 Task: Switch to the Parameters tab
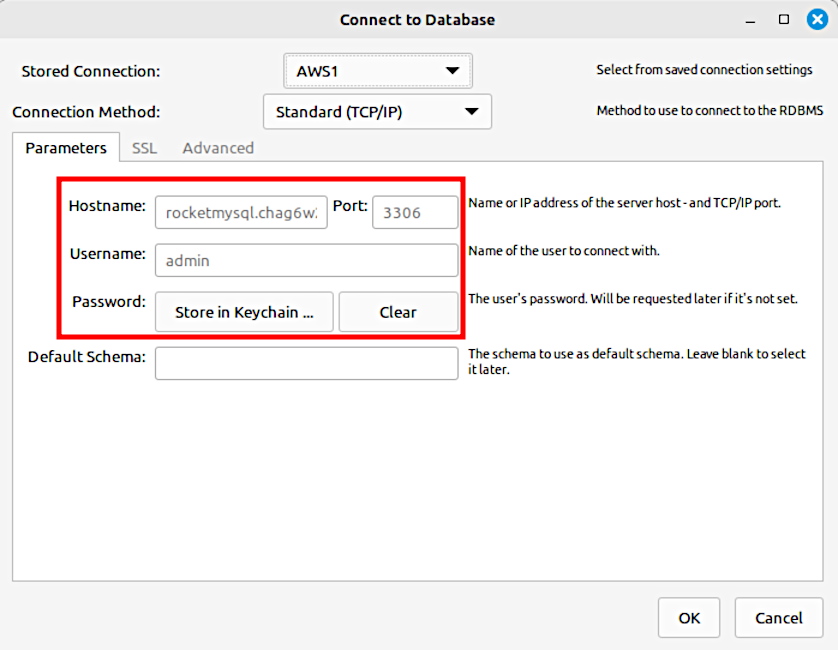[x=66, y=148]
